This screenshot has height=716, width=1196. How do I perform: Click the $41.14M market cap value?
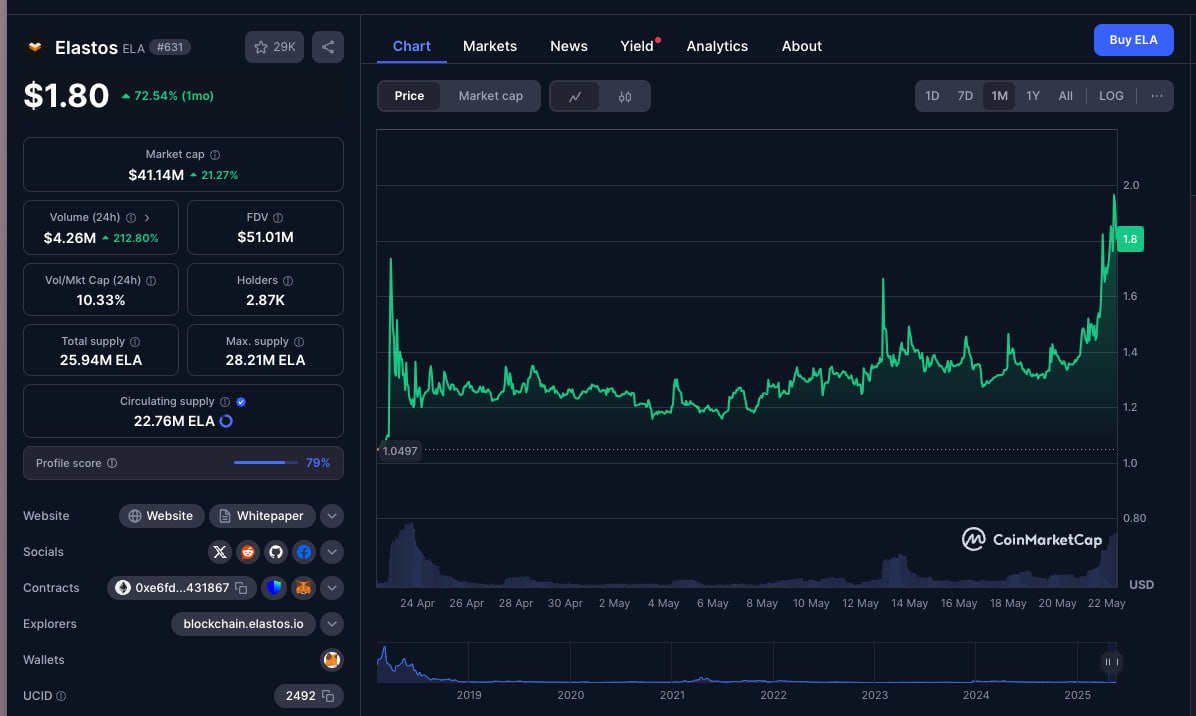(156, 175)
